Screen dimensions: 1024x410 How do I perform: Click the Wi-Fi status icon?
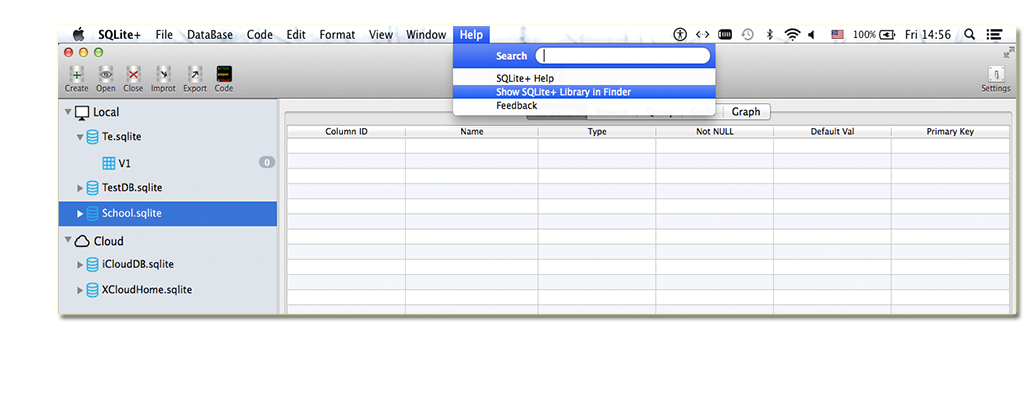(792, 35)
